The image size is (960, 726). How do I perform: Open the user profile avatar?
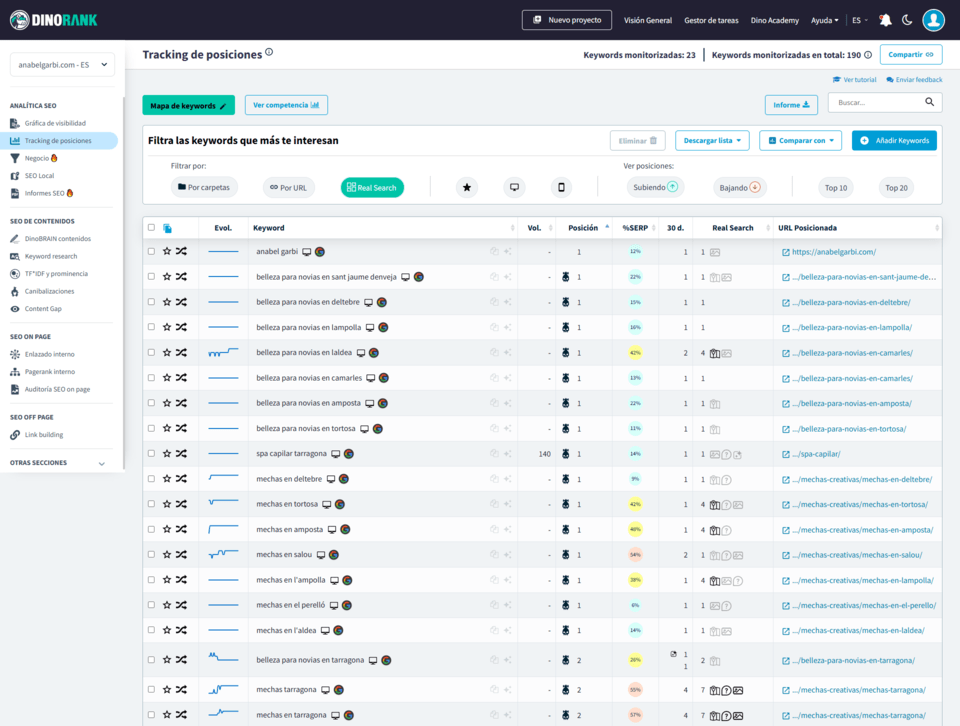[x=933, y=20]
